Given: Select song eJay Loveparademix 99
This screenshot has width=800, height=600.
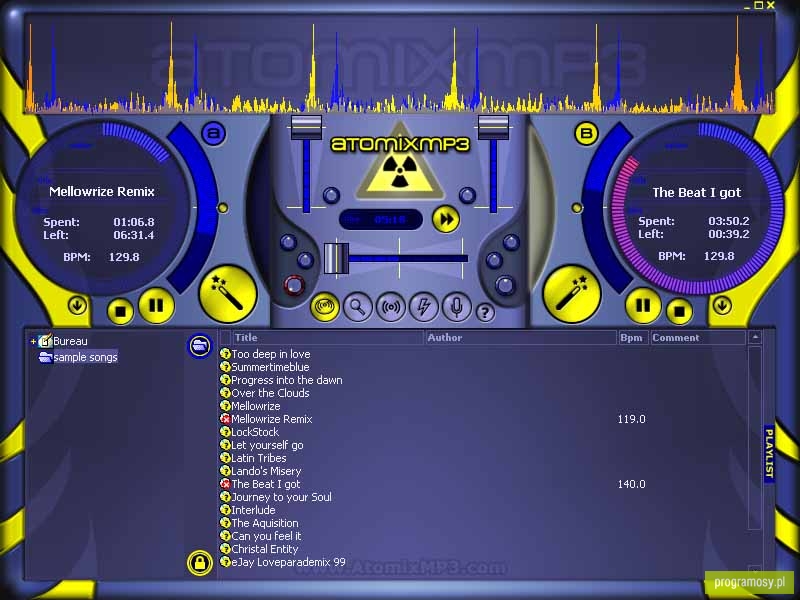Looking at the screenshot, I should (x=288, y=562).
